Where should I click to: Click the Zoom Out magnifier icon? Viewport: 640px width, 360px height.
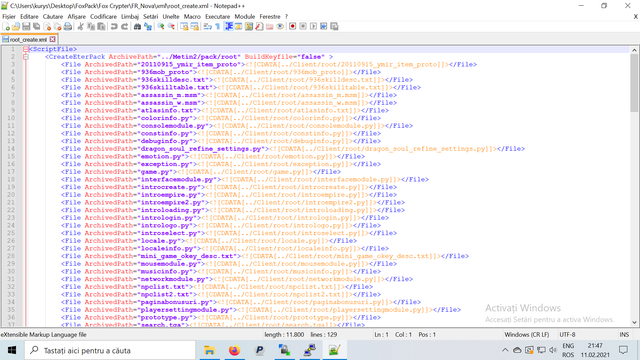click(171, 27)
